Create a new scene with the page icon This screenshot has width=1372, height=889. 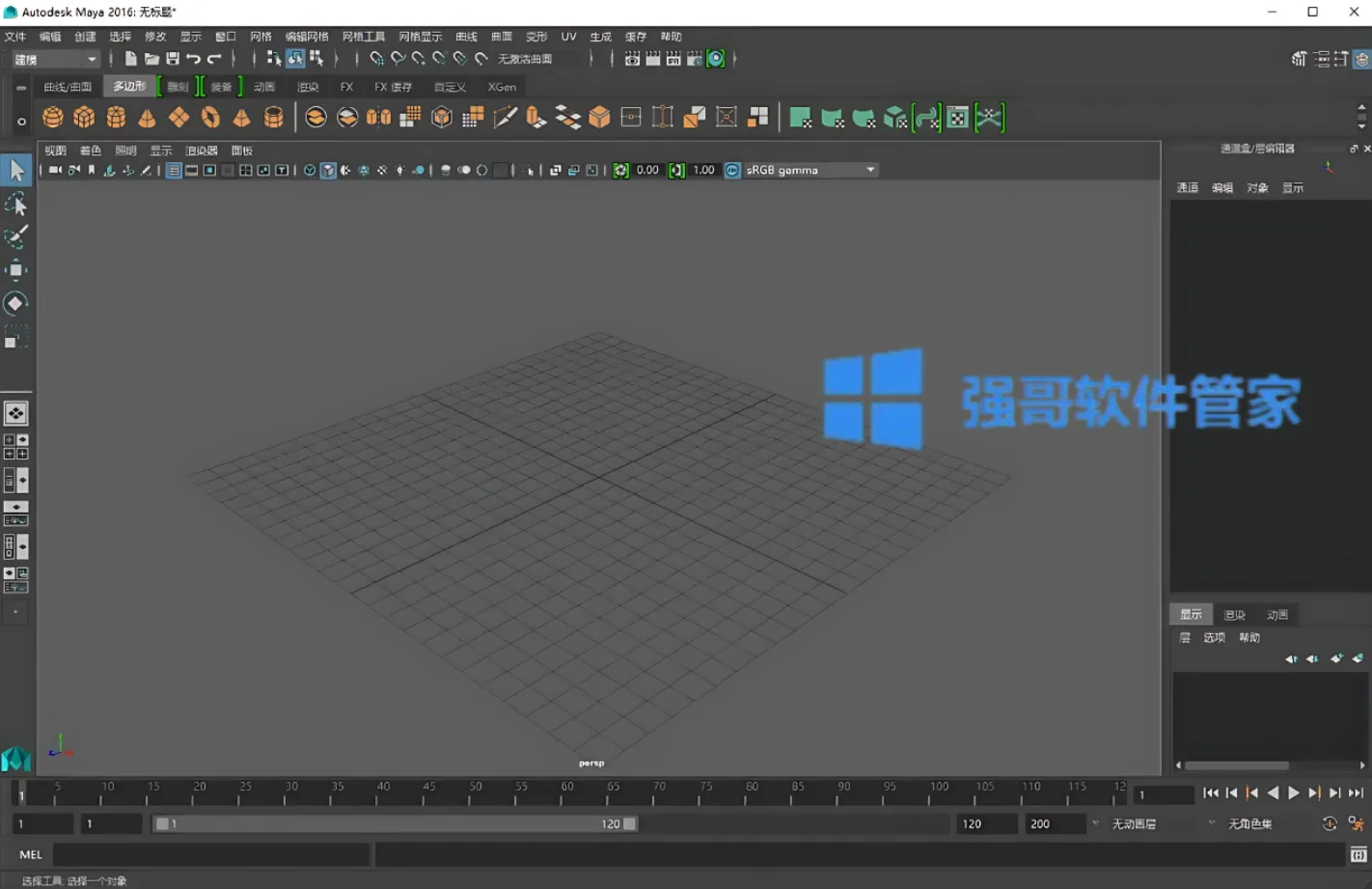tap(131, 59)
